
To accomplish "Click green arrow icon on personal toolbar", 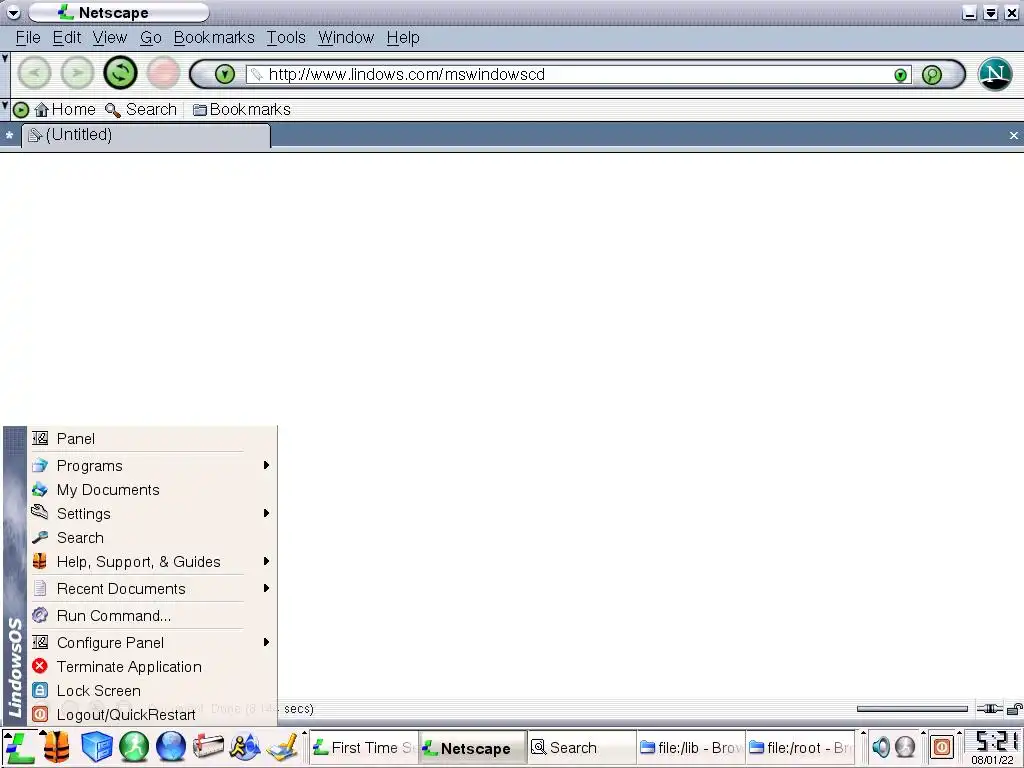I will (21, 110).
